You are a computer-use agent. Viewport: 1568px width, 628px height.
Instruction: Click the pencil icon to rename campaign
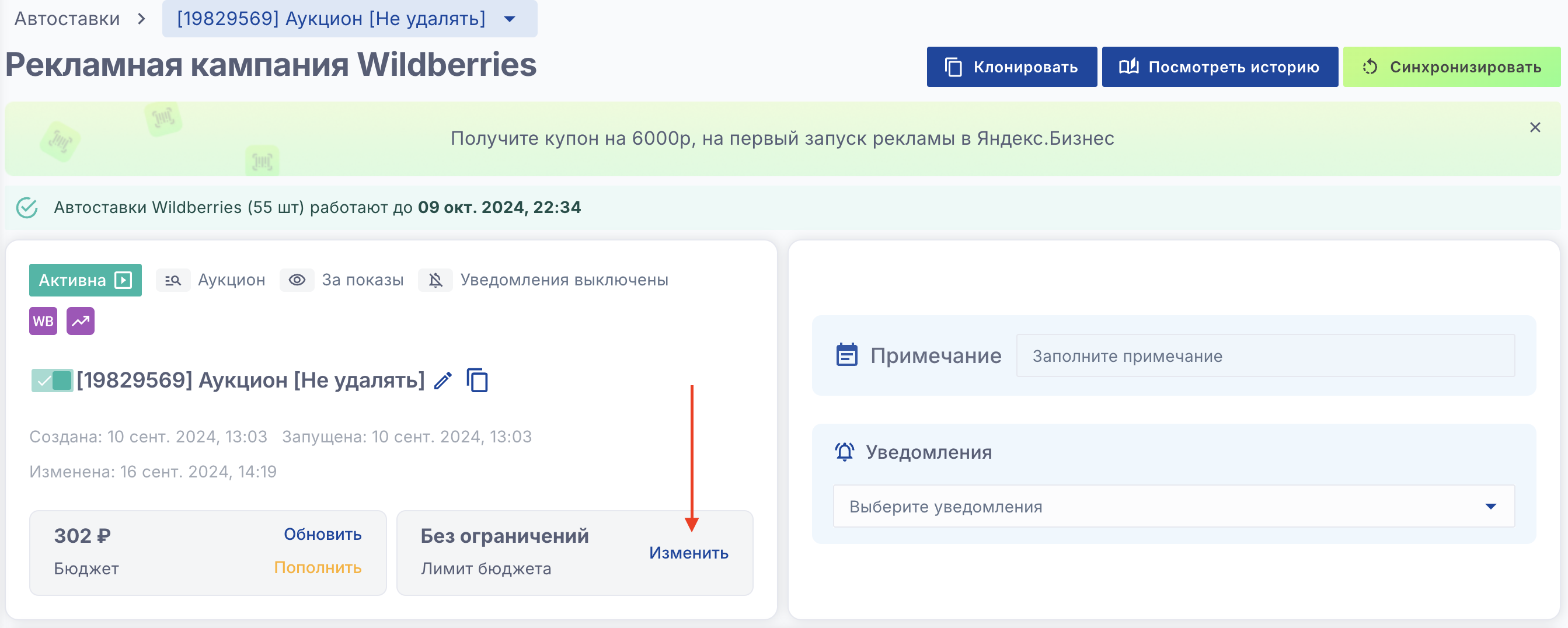pos(442,381)
